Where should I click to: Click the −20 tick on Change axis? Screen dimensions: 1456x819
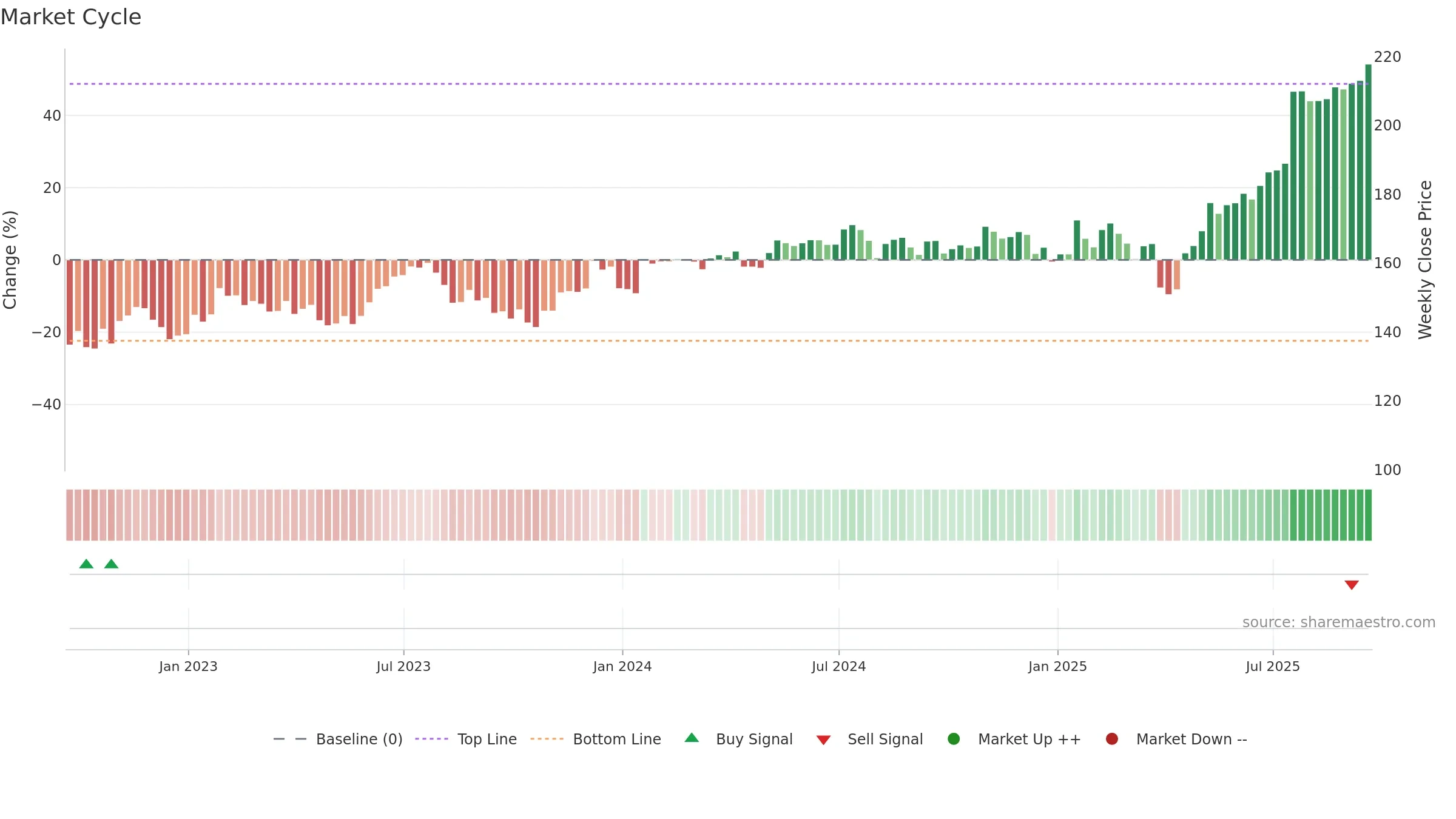click(47, 332)
